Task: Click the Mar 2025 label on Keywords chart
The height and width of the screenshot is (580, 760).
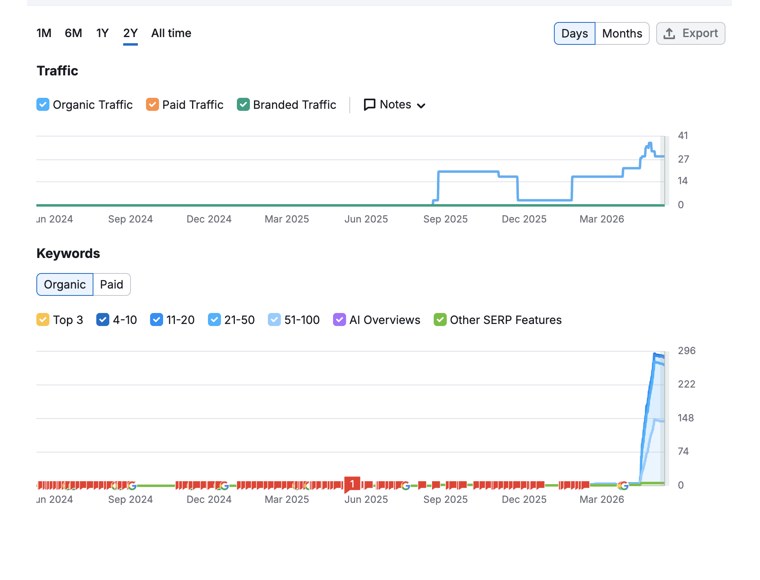Action: click(286, 499)
